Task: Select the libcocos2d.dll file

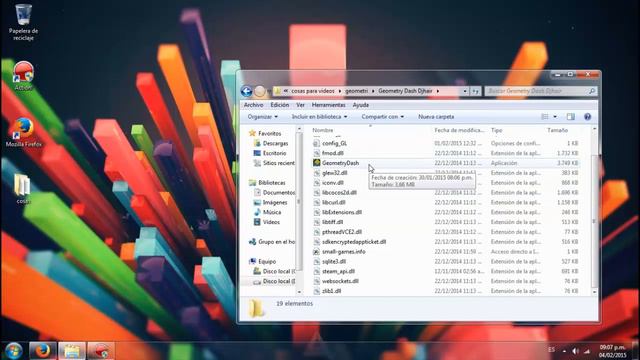Action: click(339, 192)
